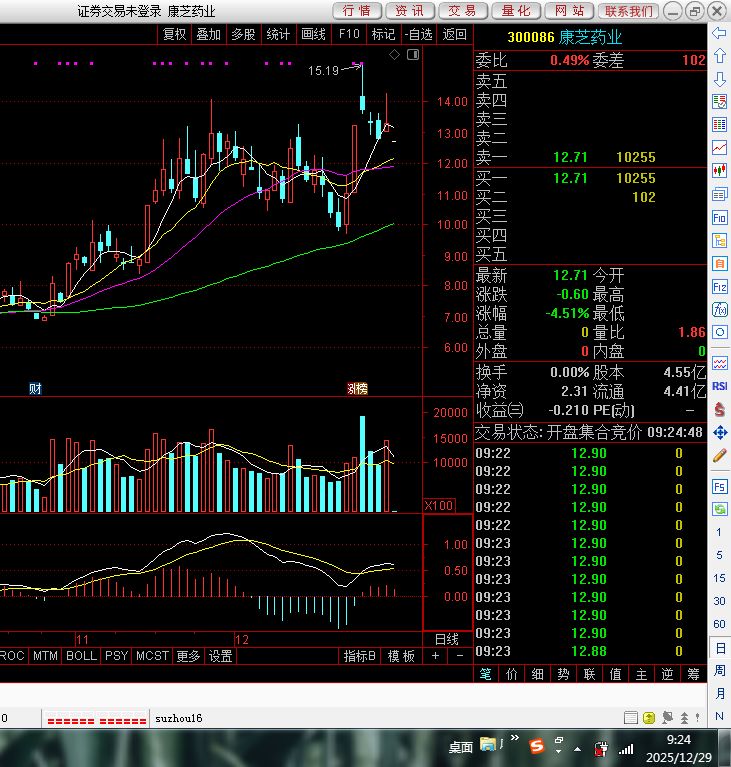
Task: Select the BOLL indicator button
Action: click(x=81, y=656)
